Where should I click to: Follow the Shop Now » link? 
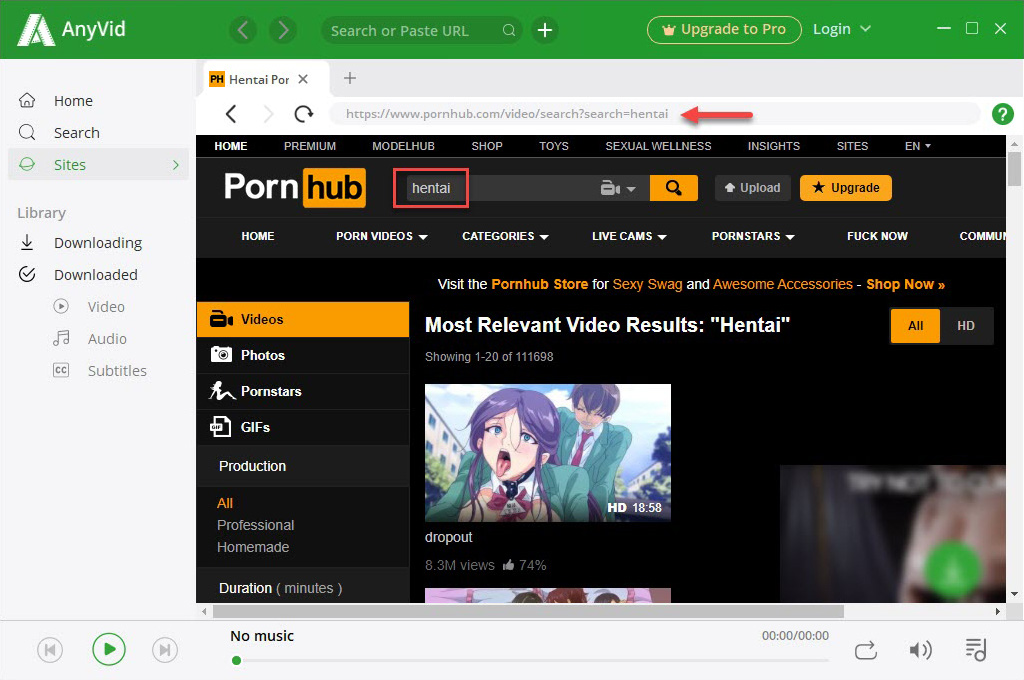click(905, 285)
